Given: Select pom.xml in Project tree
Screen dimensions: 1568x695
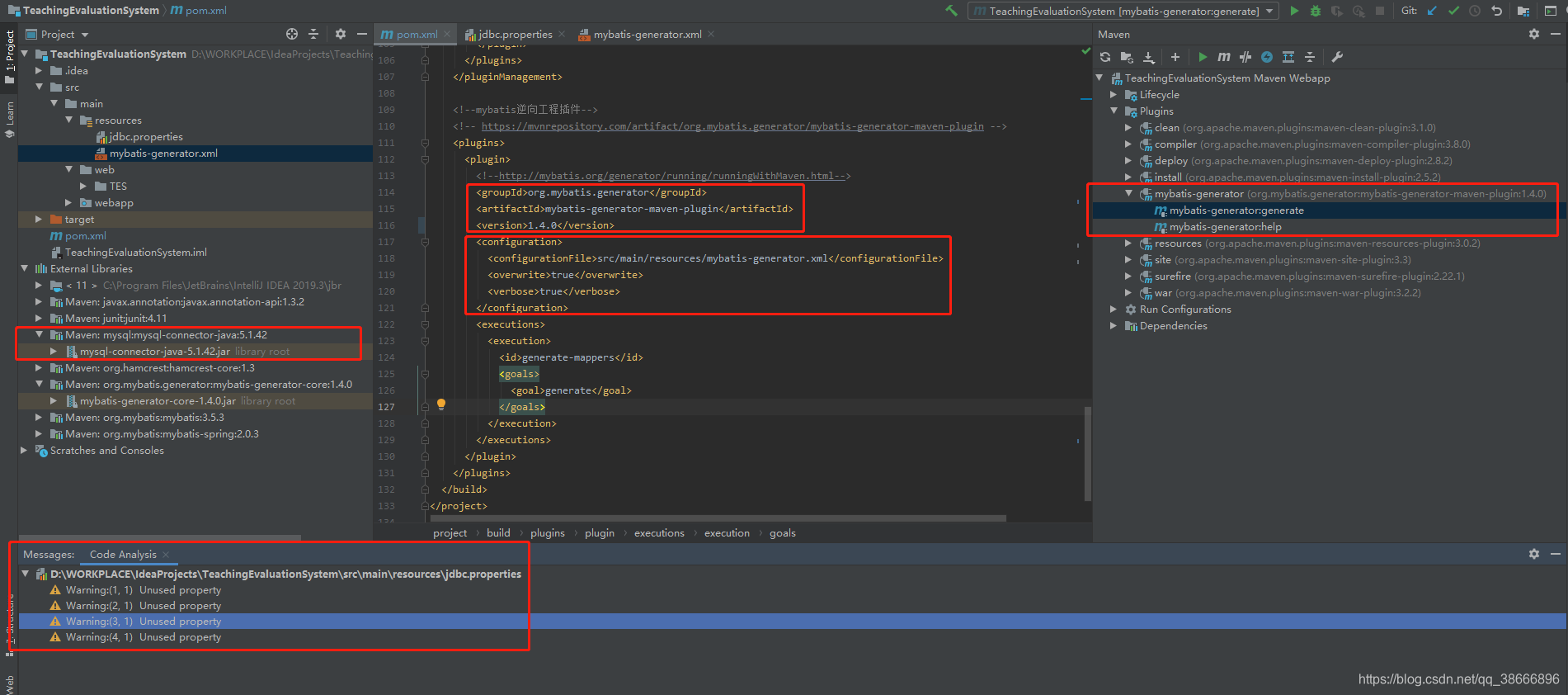Looking at the screenshot, I should point(86,235).
